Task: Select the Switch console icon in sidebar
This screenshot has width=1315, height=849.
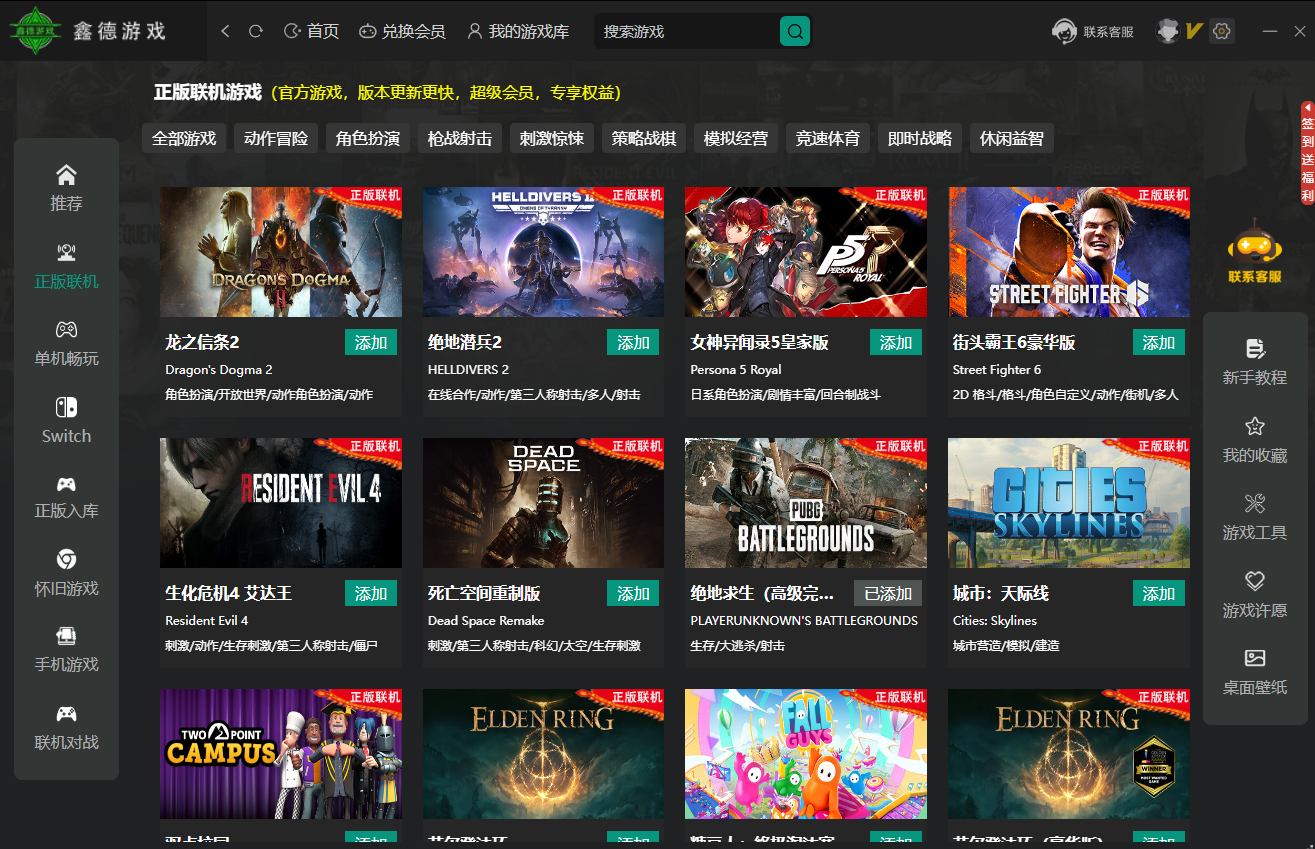Action: pyautogui.click(x=66, y=408)
